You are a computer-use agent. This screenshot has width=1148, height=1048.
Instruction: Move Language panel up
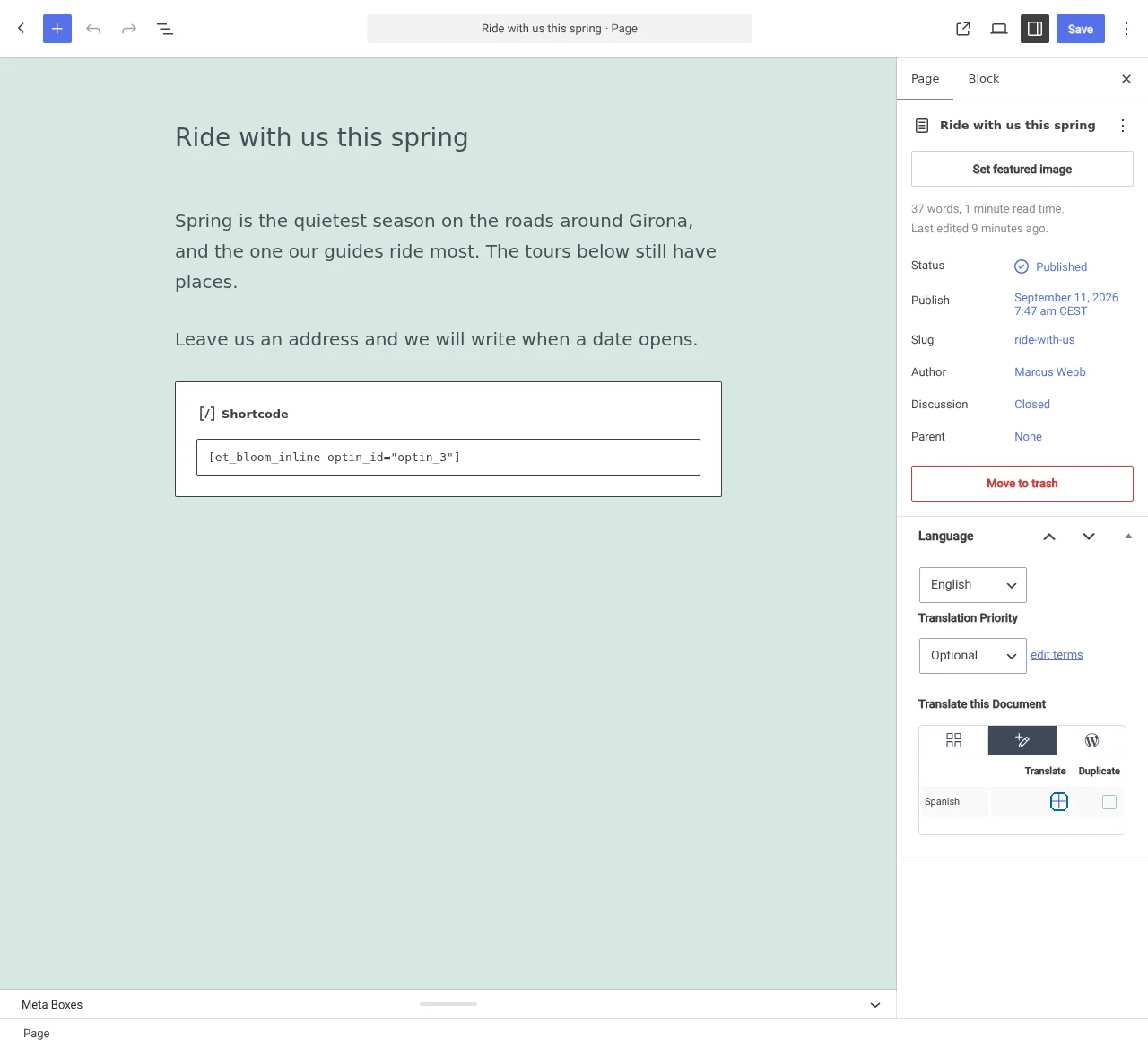click(x=1049, y=537)
